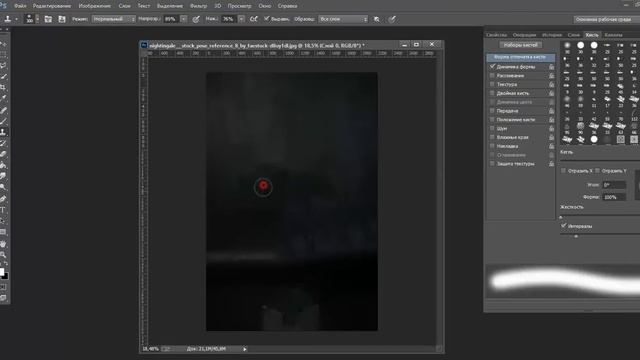This screenshot has width=640, height=360.
Task: Select the Rectangular Marquee tool
Action: coord(3,54)
